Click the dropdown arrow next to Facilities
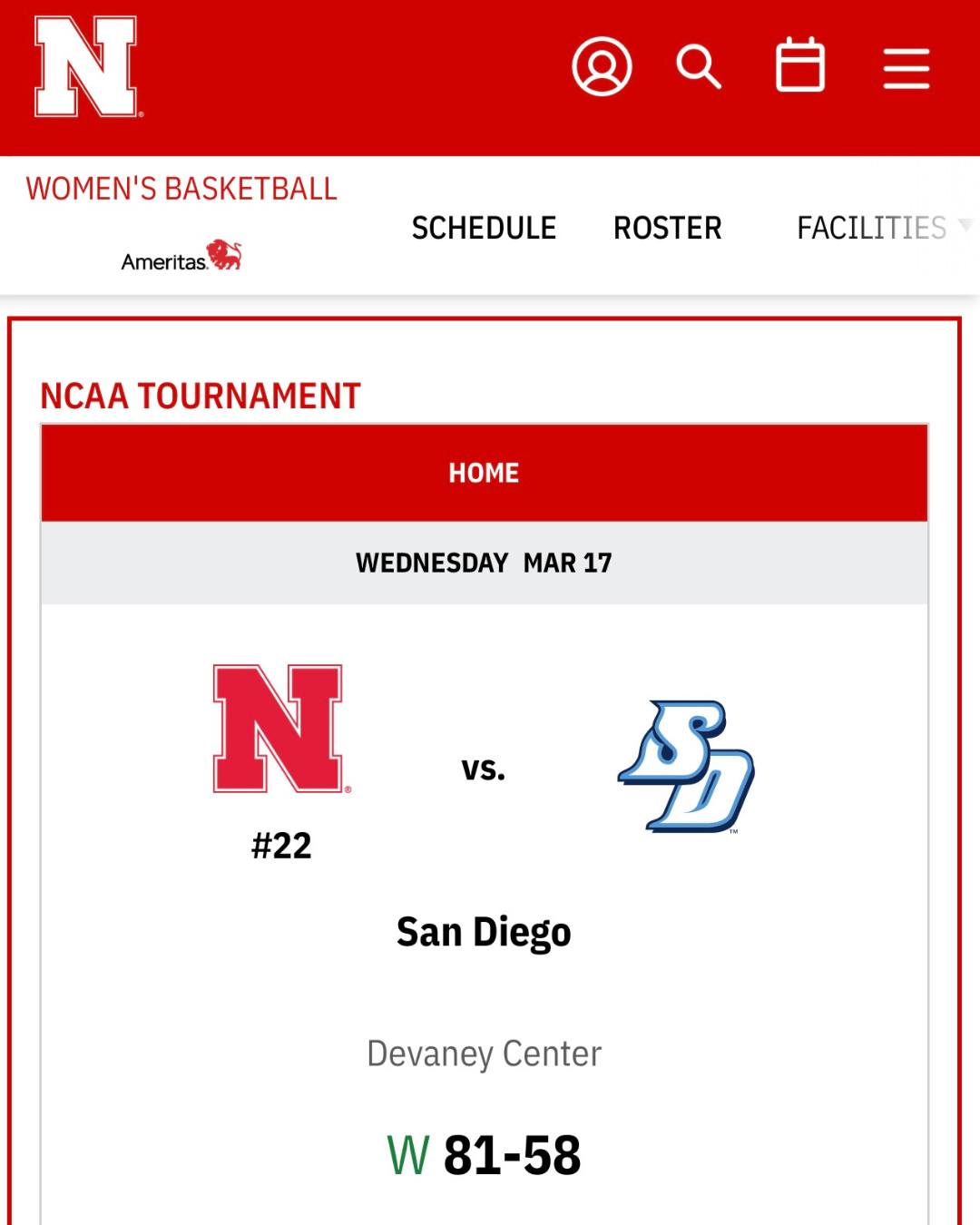The width and height of the screenshot is (980, 1225). [965, 225]
